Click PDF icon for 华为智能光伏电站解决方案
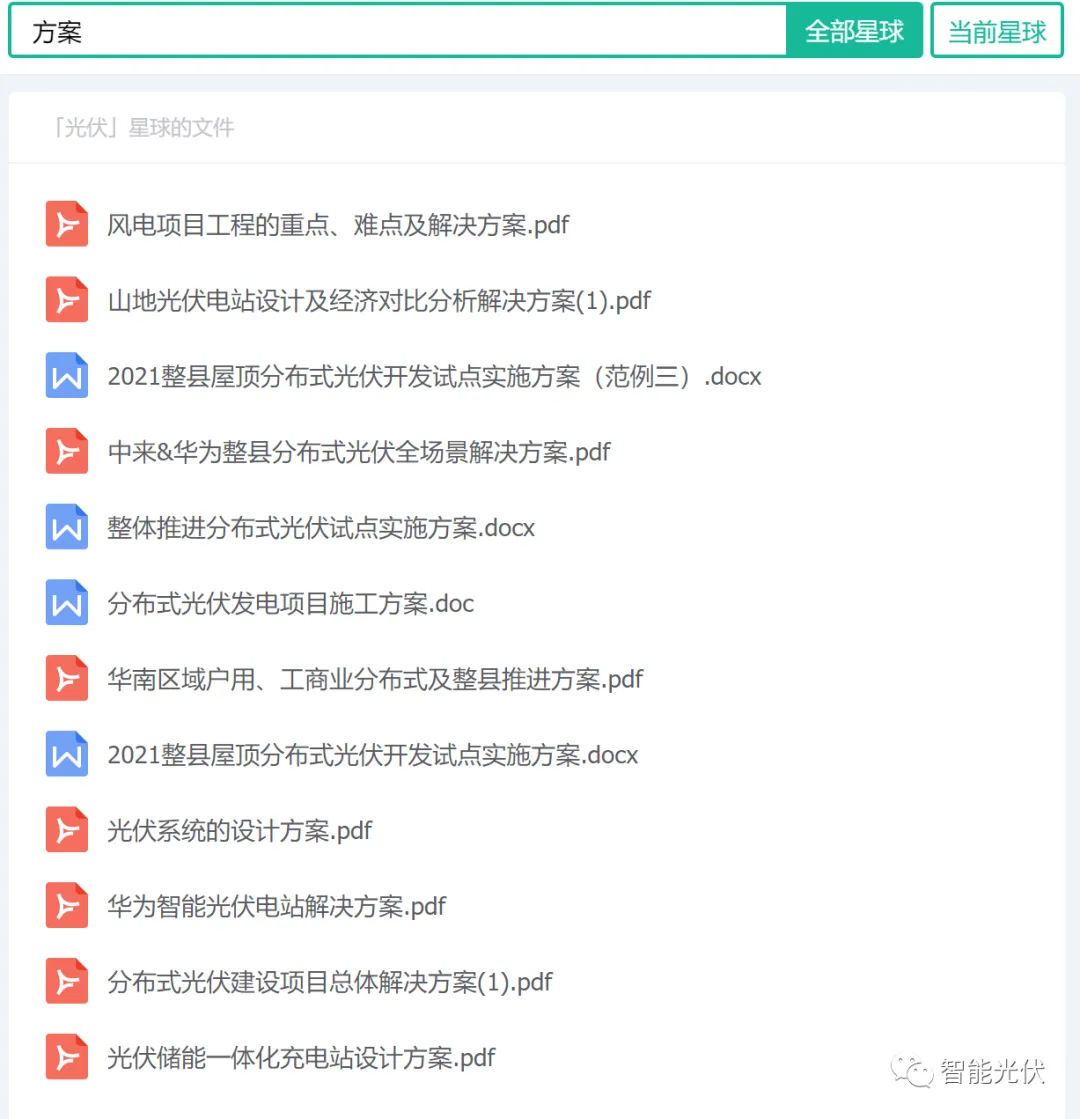 66,905
